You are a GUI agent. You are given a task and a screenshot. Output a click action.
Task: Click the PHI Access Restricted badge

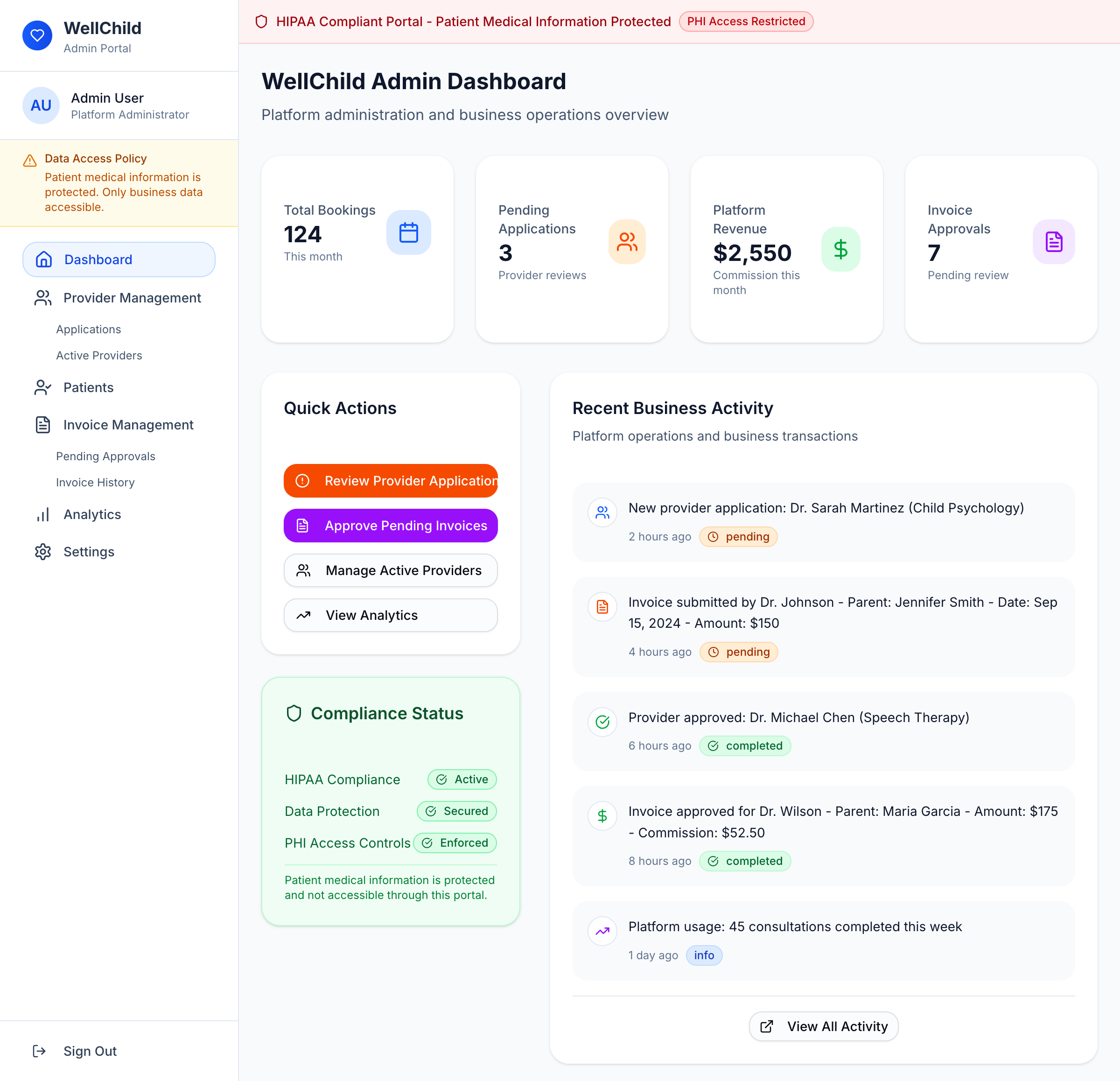coord(745,22)
